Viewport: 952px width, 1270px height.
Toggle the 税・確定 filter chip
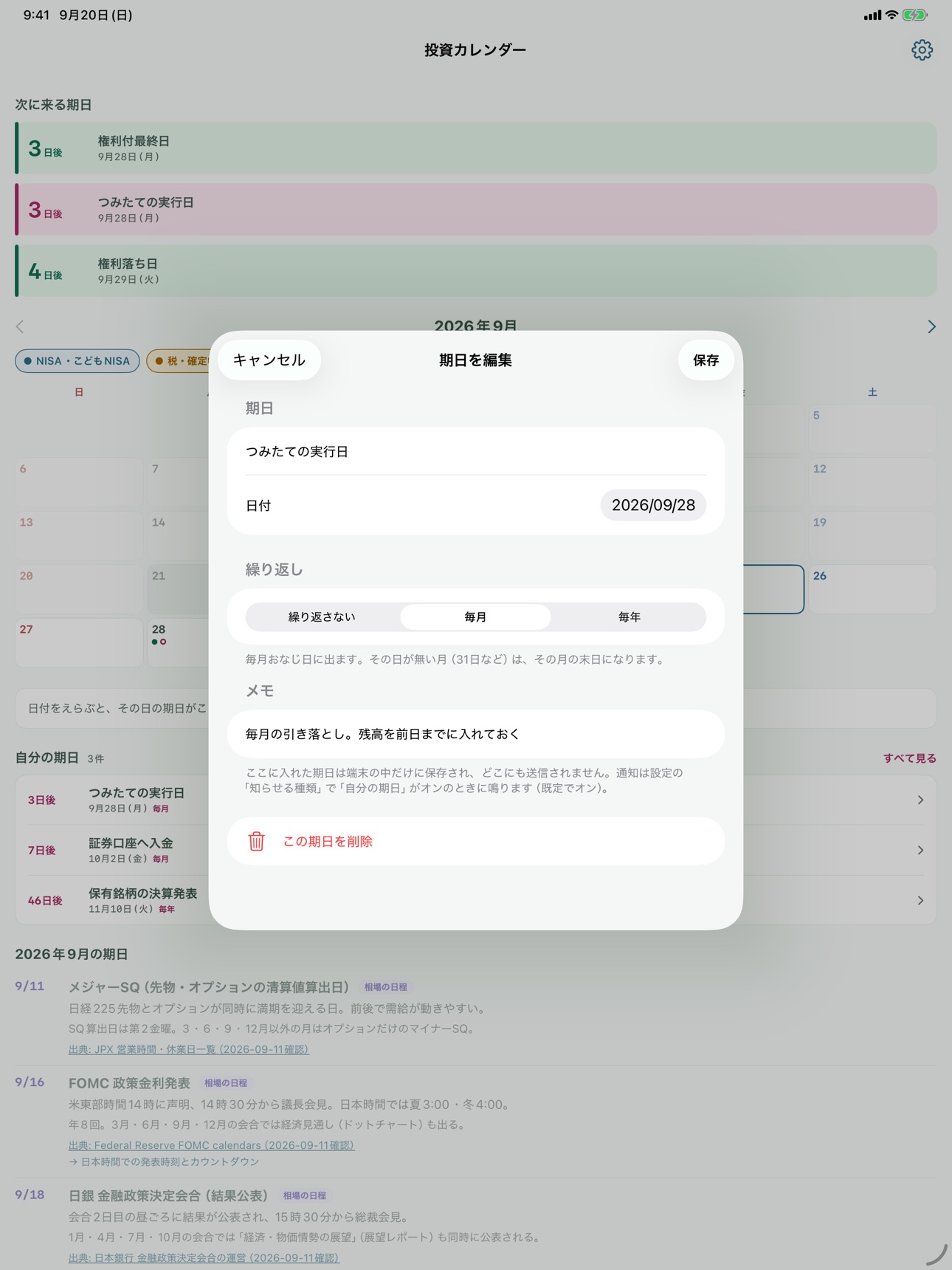[x=178, y=361]
